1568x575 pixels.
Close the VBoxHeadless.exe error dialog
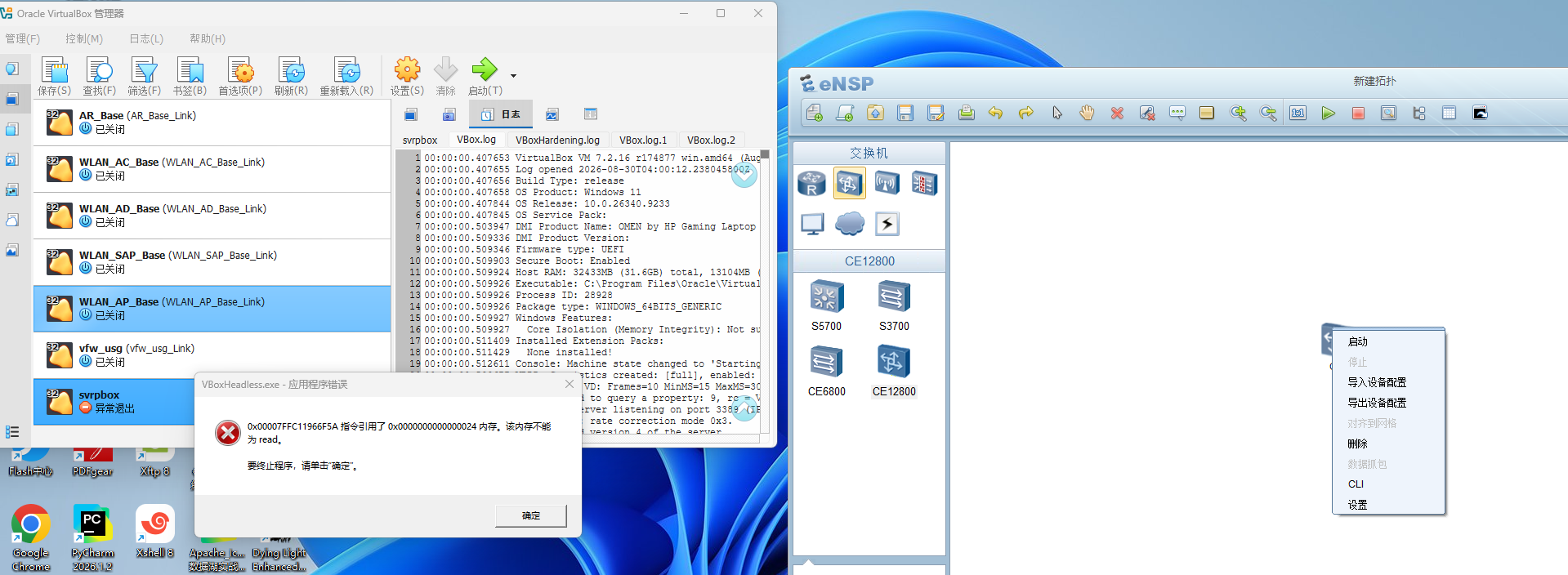[570, 384]
